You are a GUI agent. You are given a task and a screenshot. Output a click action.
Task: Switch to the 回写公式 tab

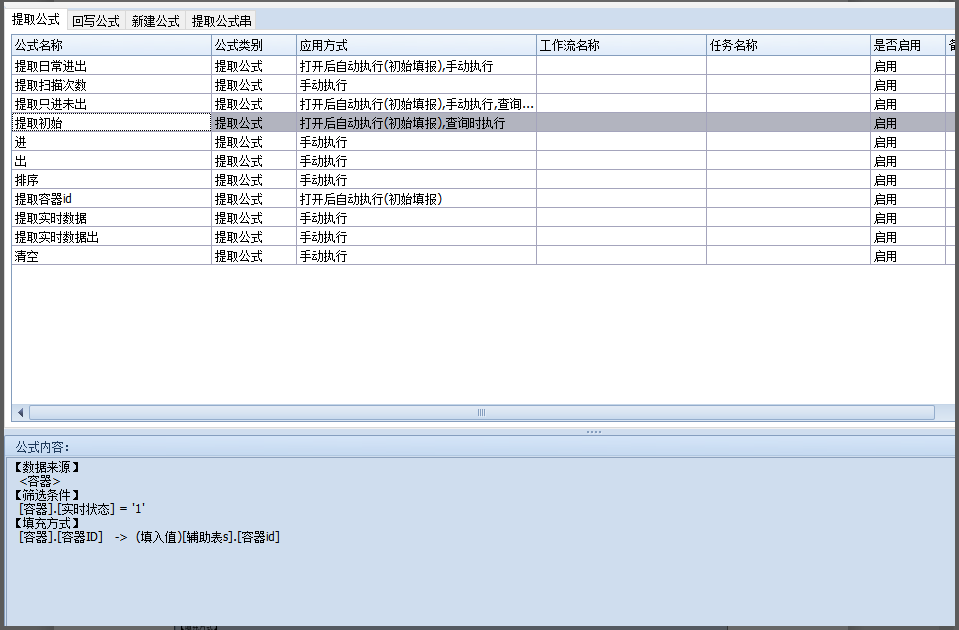(96, 20)
